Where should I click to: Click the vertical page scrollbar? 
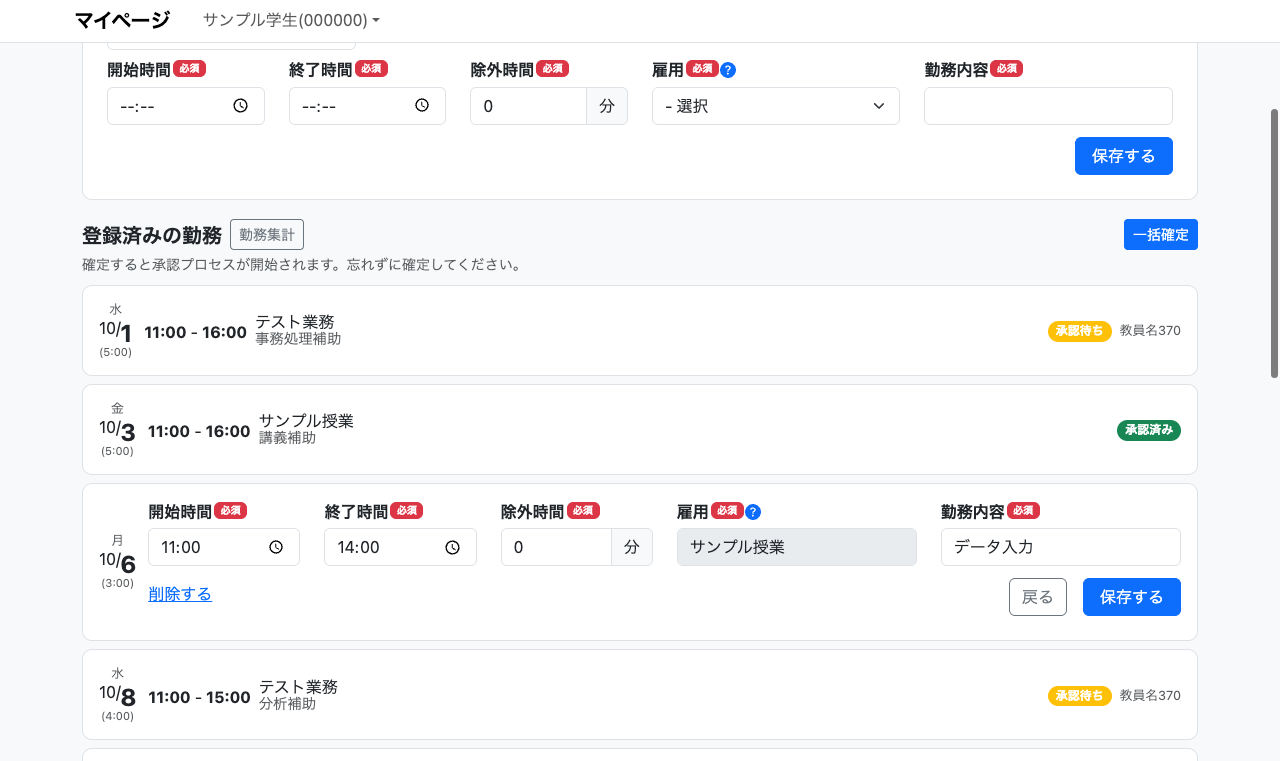point(1274,243)
